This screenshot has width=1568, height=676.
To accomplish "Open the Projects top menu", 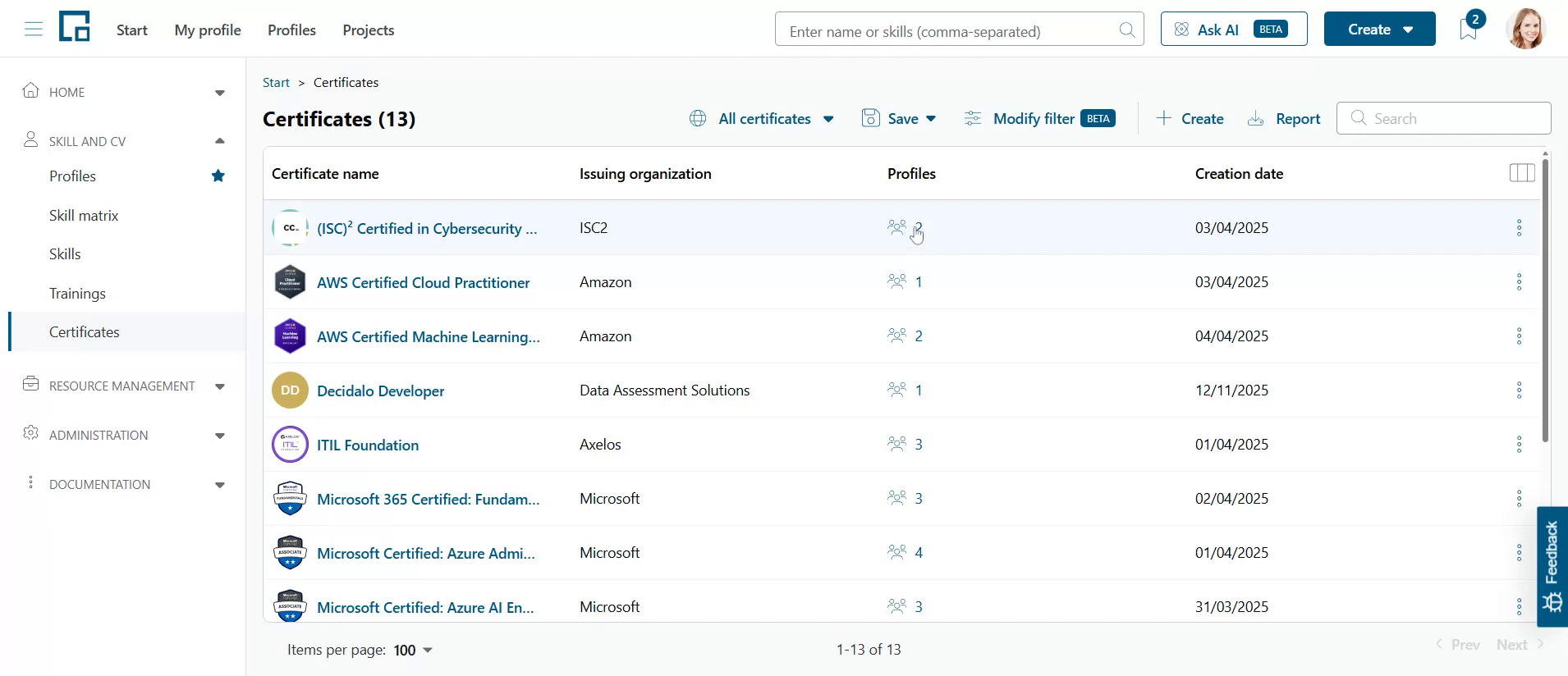I will click(369, 30).
